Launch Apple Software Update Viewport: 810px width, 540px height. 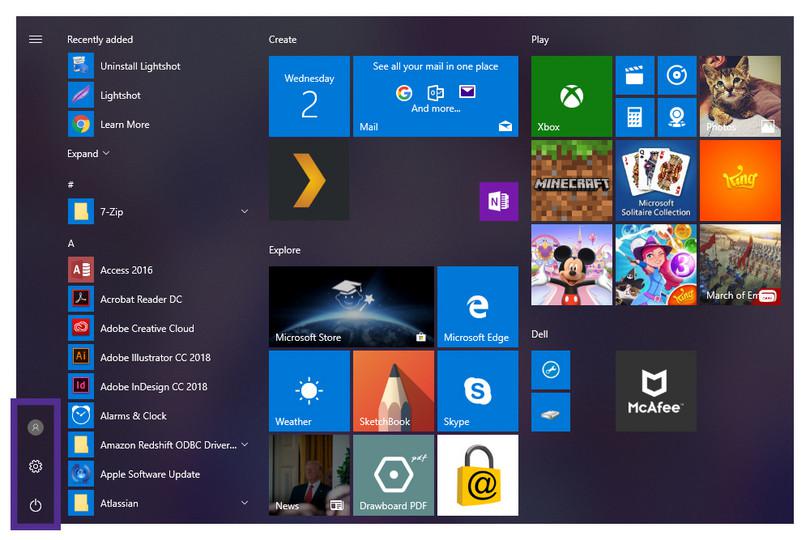160,474
